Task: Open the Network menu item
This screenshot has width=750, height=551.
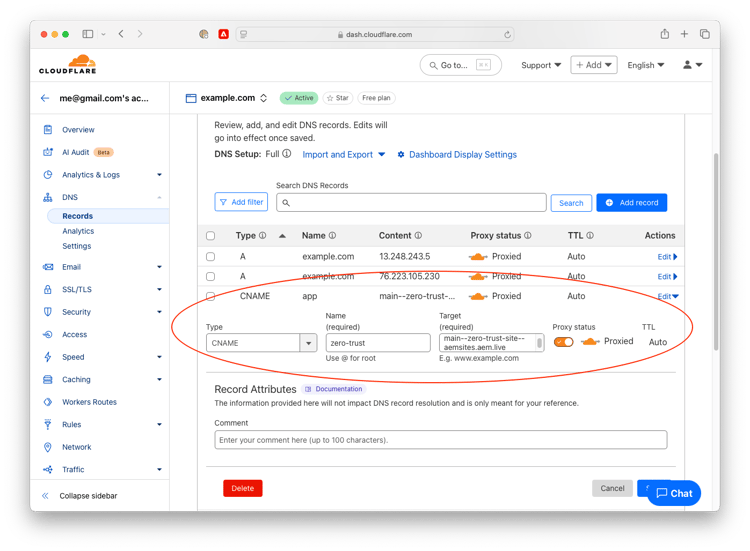Action: click(77, 447)
